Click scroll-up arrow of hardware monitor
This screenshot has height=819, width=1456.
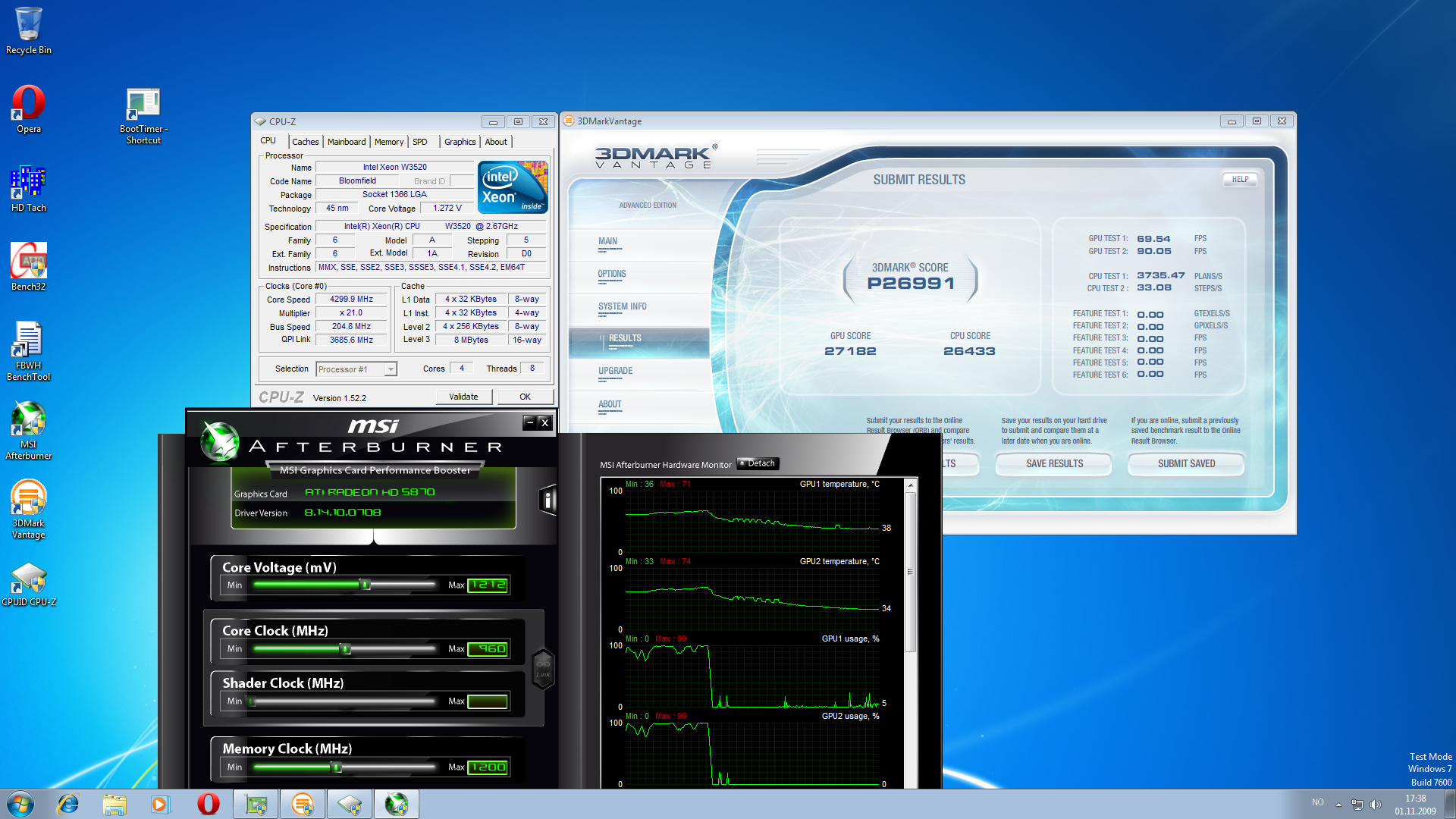click(911, 485)
